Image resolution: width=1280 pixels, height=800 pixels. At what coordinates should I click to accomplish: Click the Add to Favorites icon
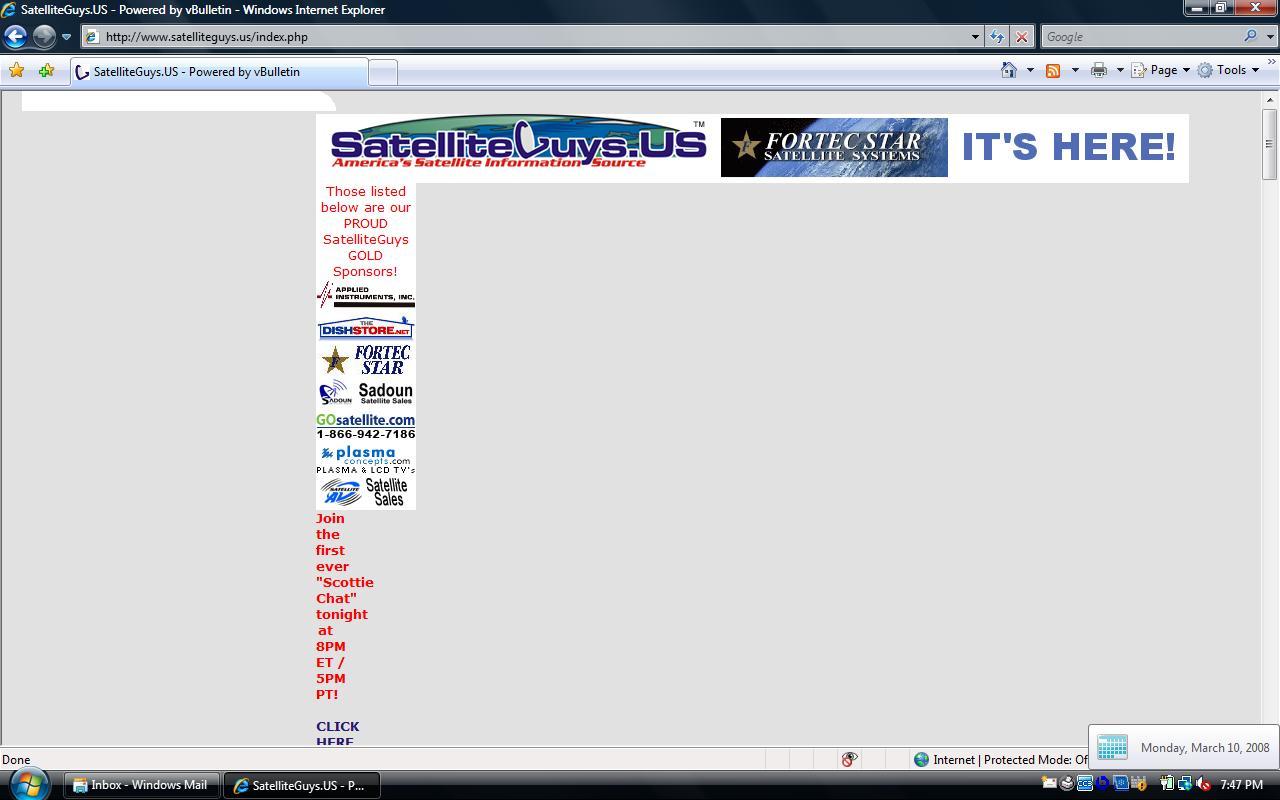pyautogui.click(x=46, y=70)
